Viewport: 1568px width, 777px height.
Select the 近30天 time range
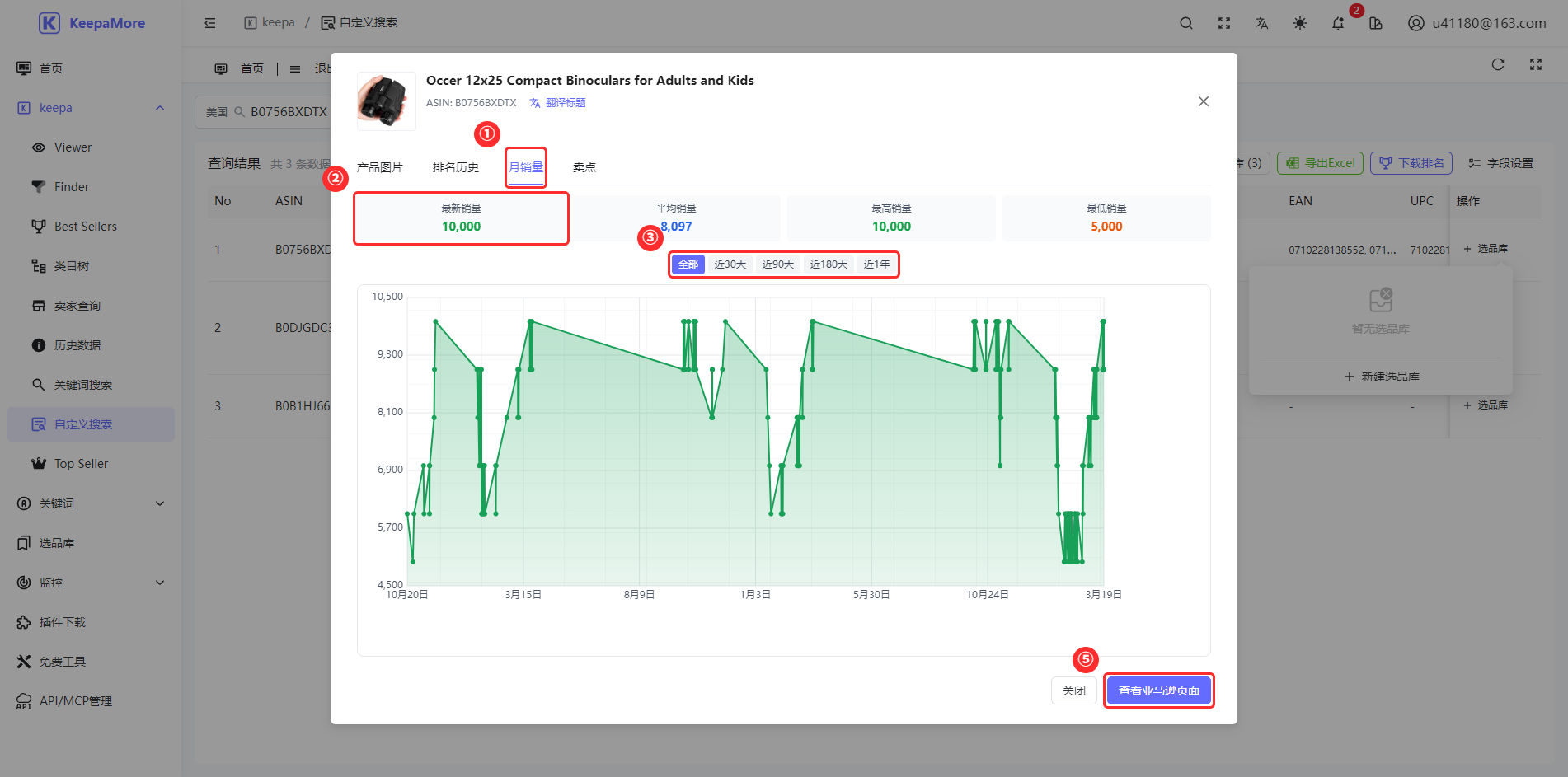[730, 264]
